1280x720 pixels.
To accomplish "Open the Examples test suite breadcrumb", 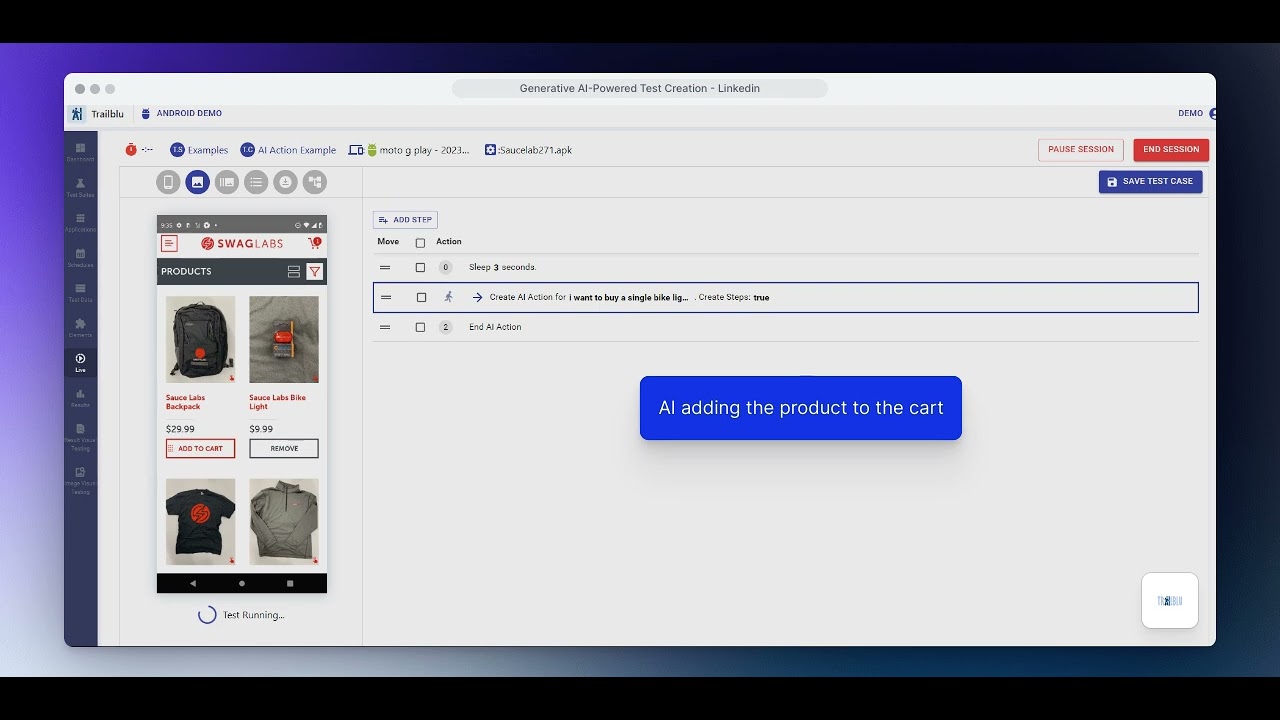I will 199,150.
